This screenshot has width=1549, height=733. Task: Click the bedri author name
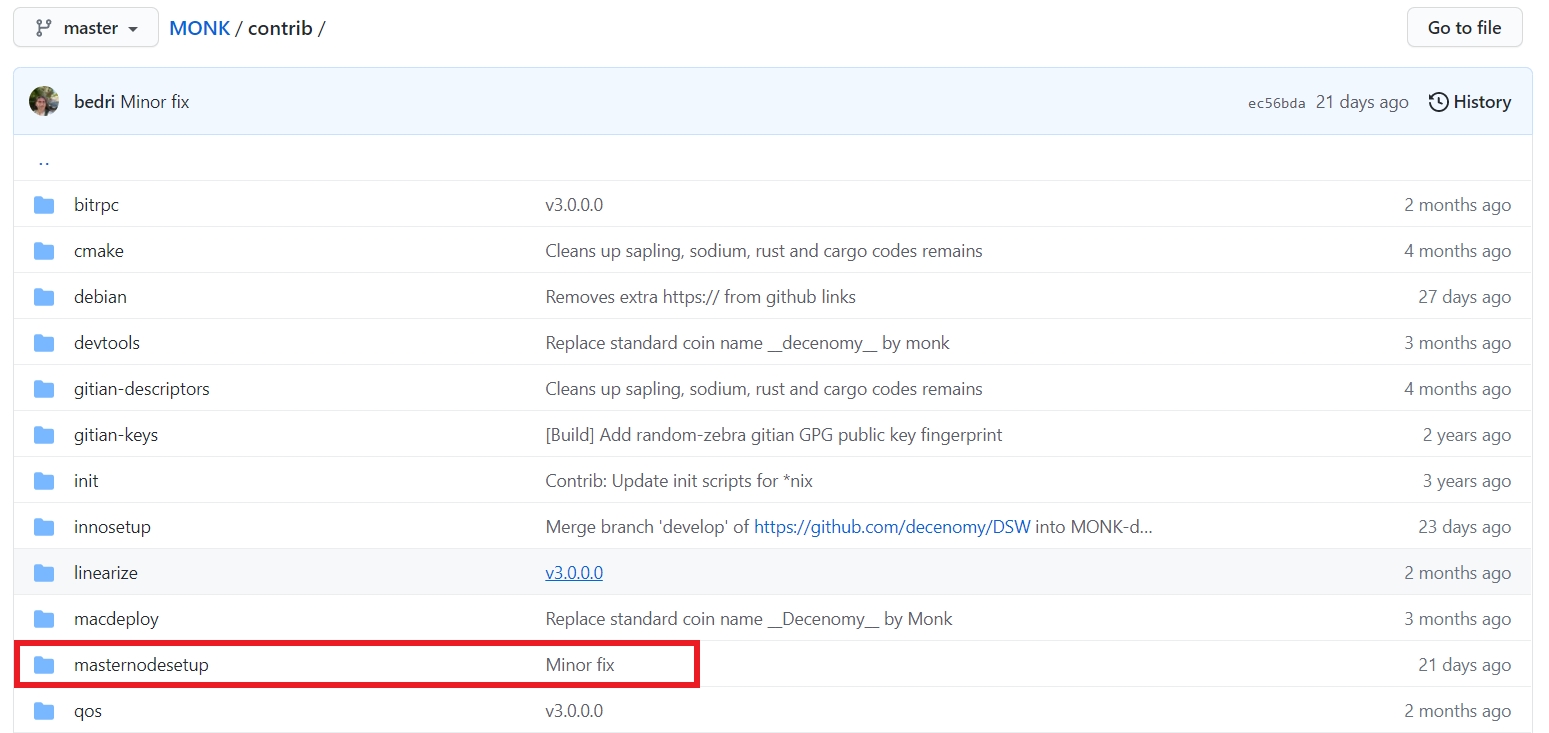[95, 102]
